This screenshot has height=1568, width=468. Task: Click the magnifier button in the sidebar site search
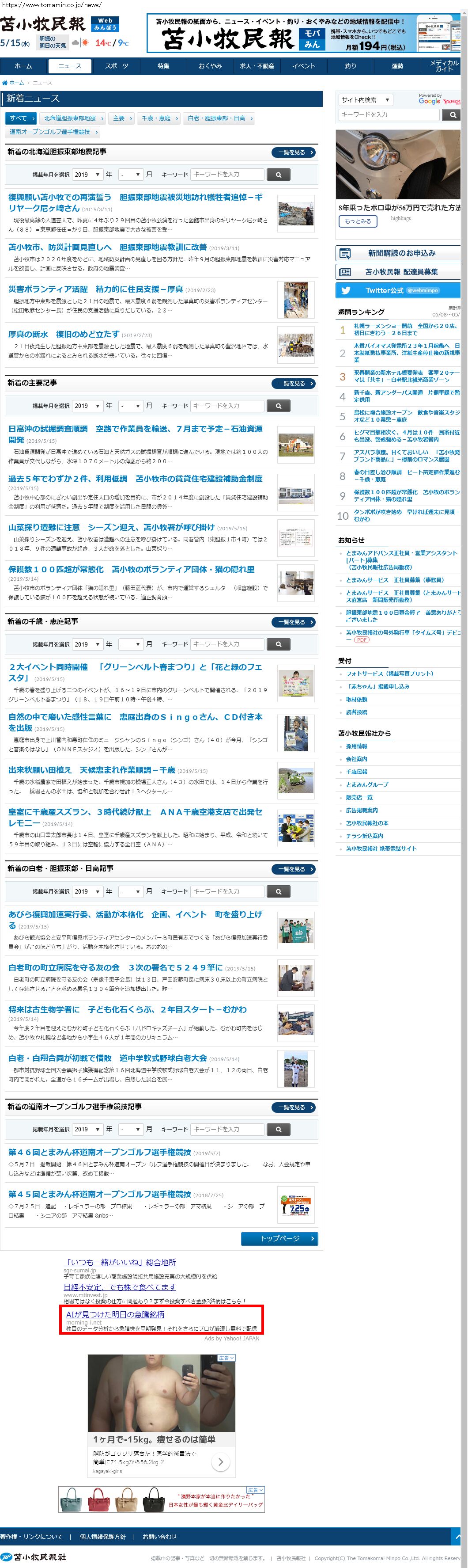451,115
